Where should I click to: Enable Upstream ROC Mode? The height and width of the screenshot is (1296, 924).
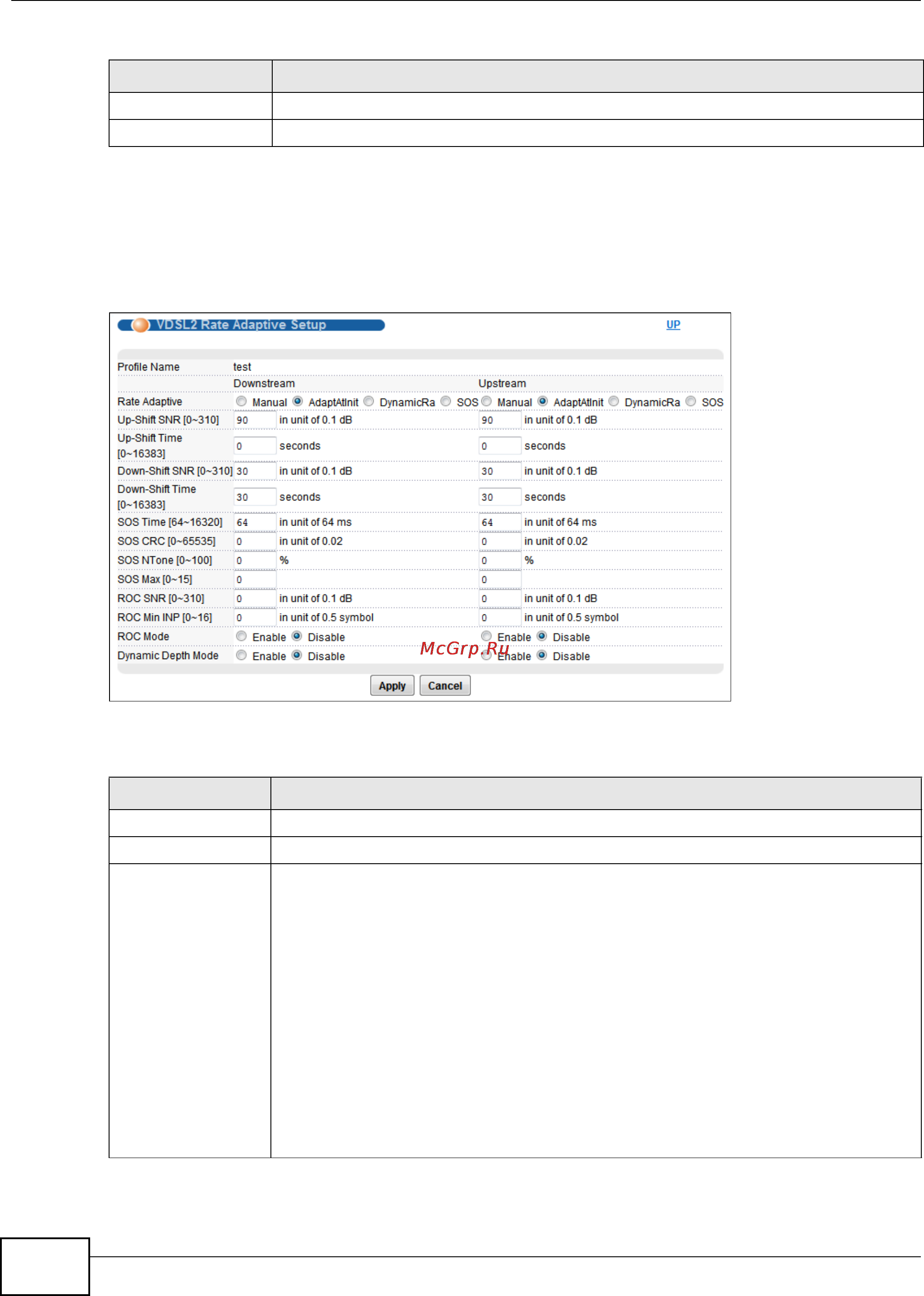tap(486, 636)
